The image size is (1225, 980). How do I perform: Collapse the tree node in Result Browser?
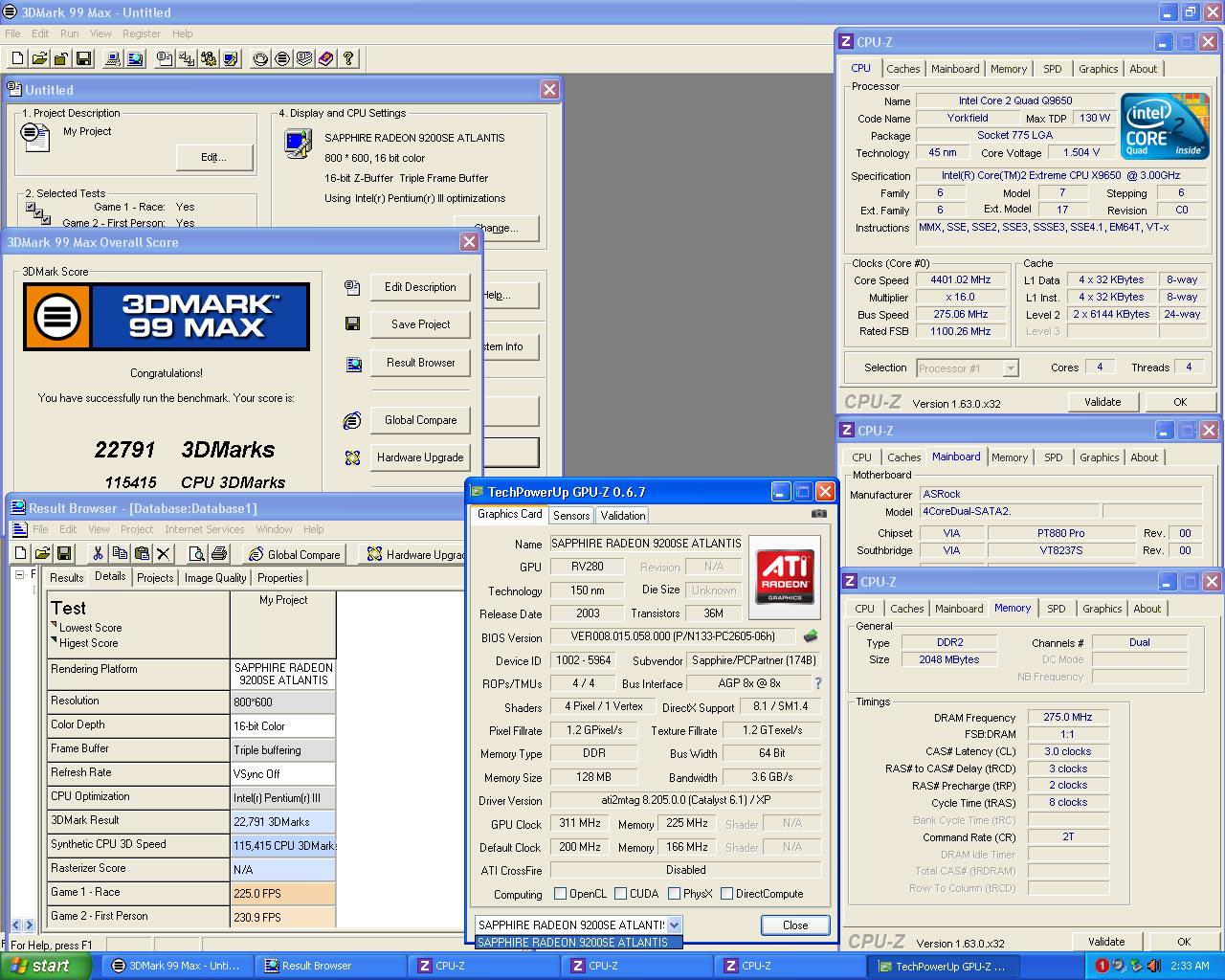click(x=19, y=575)
